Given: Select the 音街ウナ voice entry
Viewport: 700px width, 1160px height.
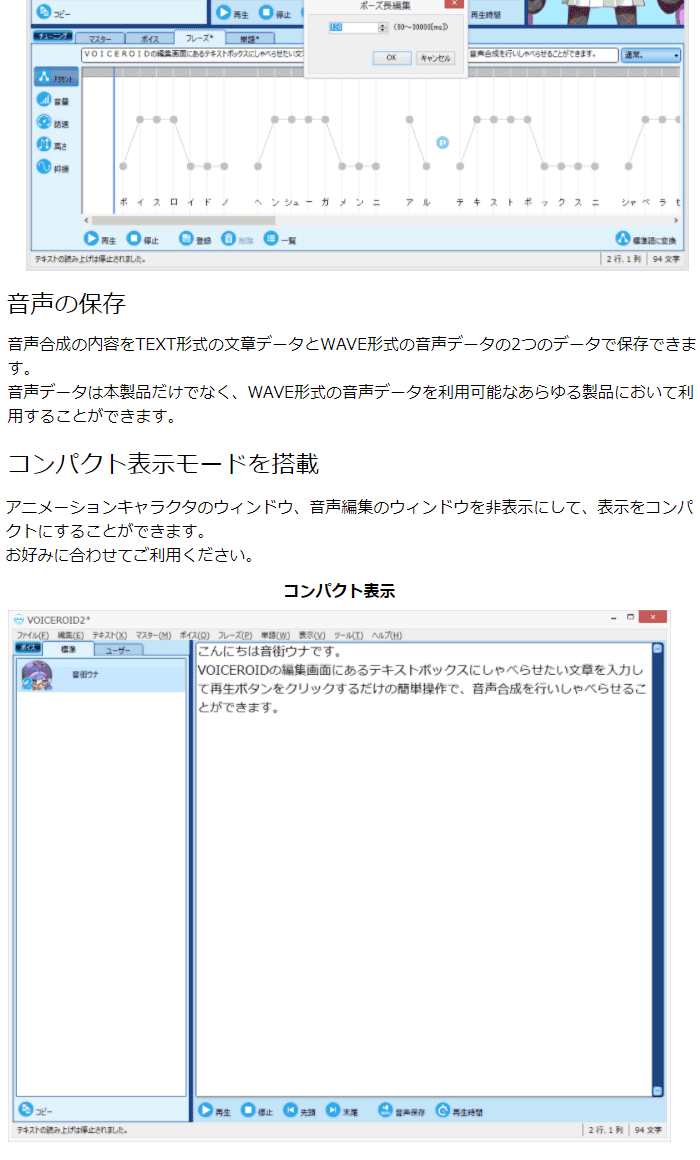Looking at the screenshot, I should (x=101, y=675).
